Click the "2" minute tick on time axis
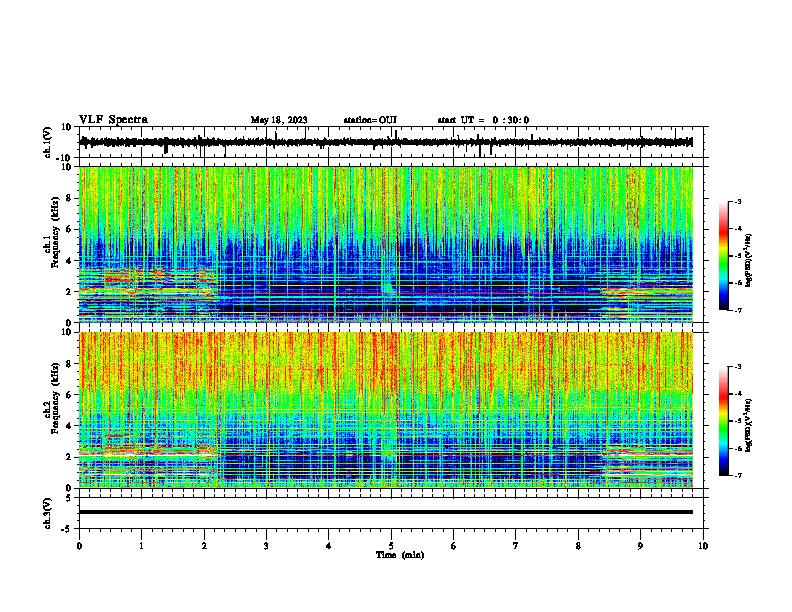792x612 pixels. point(204,546)
